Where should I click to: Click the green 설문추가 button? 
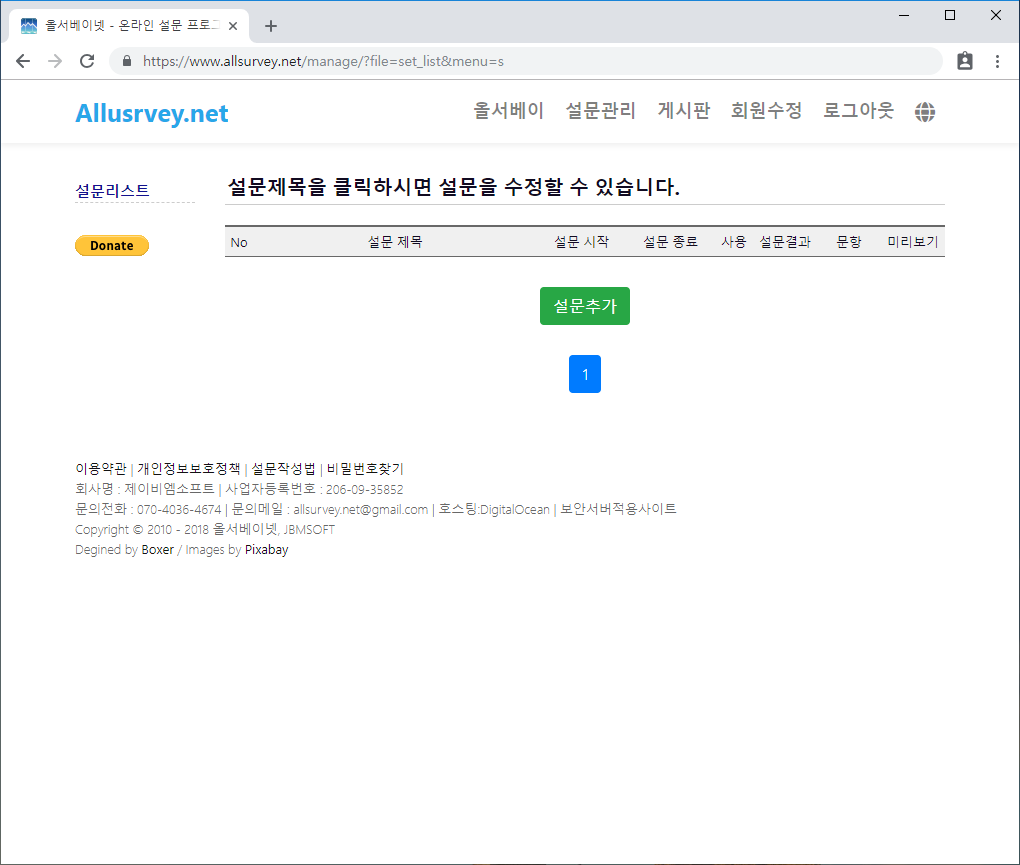click(584, 306)
